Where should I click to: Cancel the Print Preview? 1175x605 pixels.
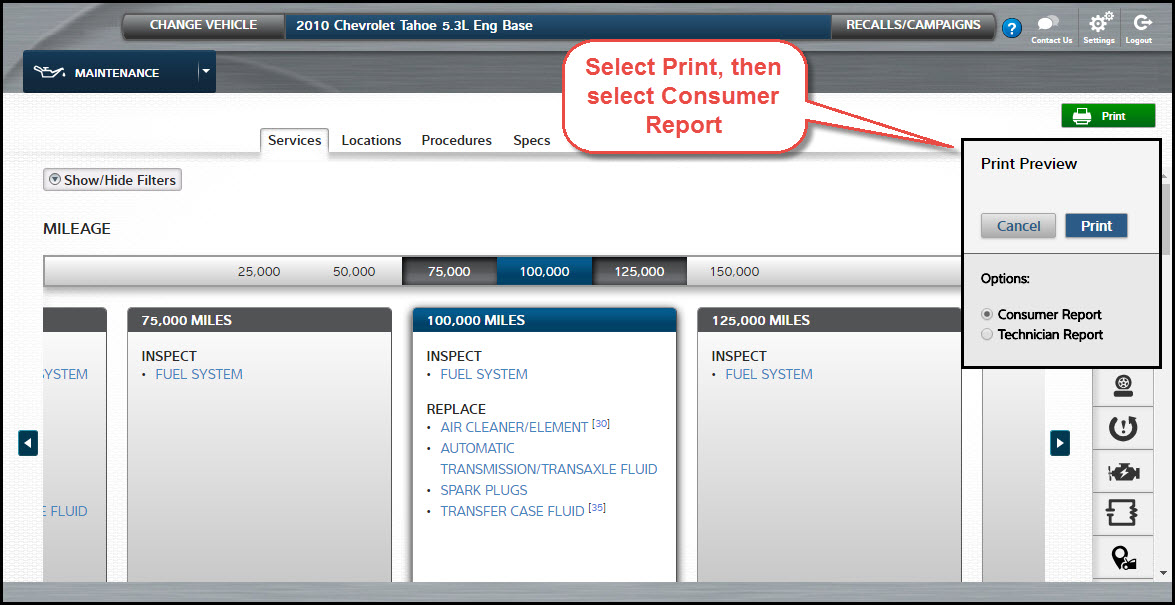(x=1018, y=226)
